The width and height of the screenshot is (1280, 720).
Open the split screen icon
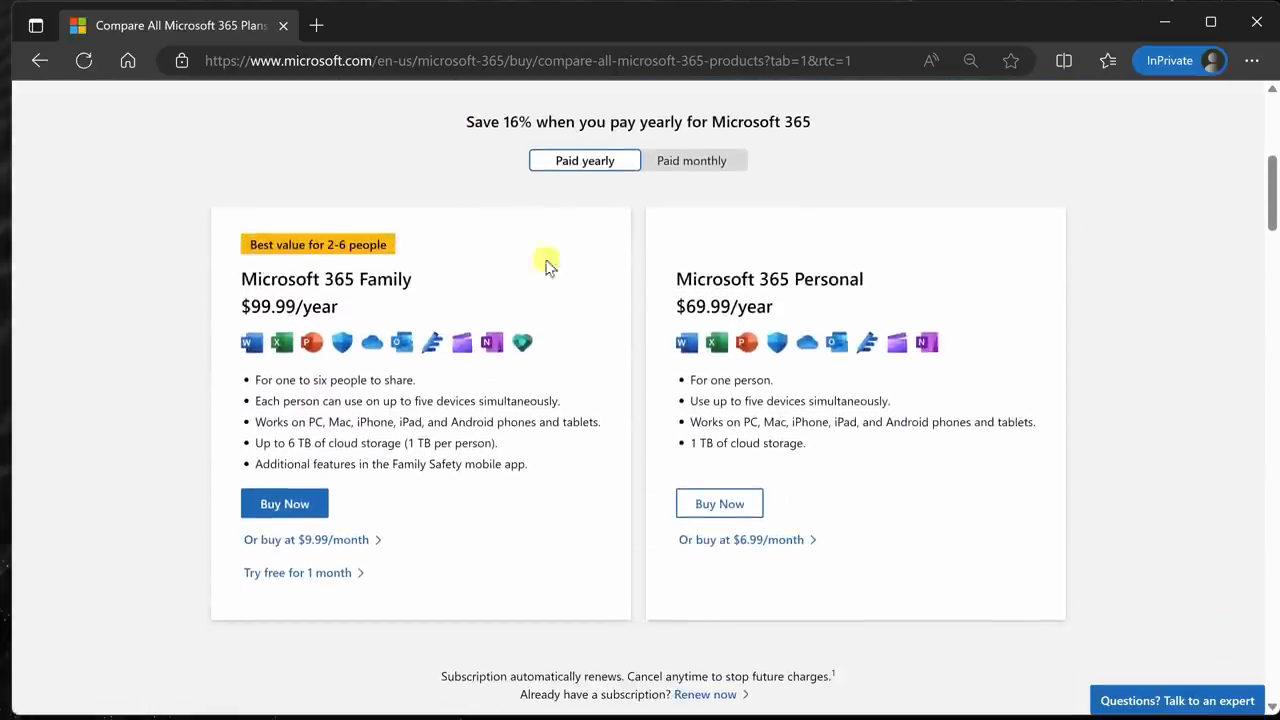point(1064,61)
